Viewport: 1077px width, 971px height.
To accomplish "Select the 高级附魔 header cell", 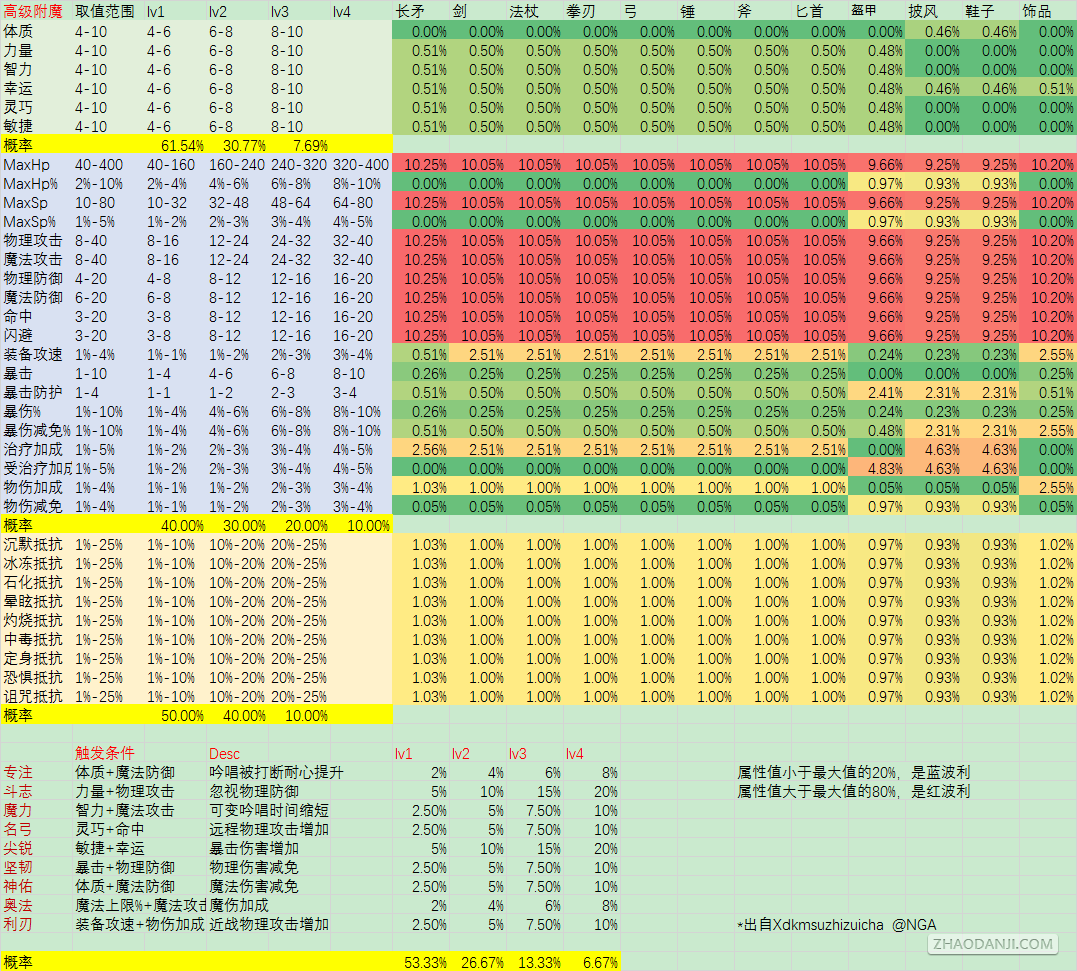I will [x=33, y=11].
